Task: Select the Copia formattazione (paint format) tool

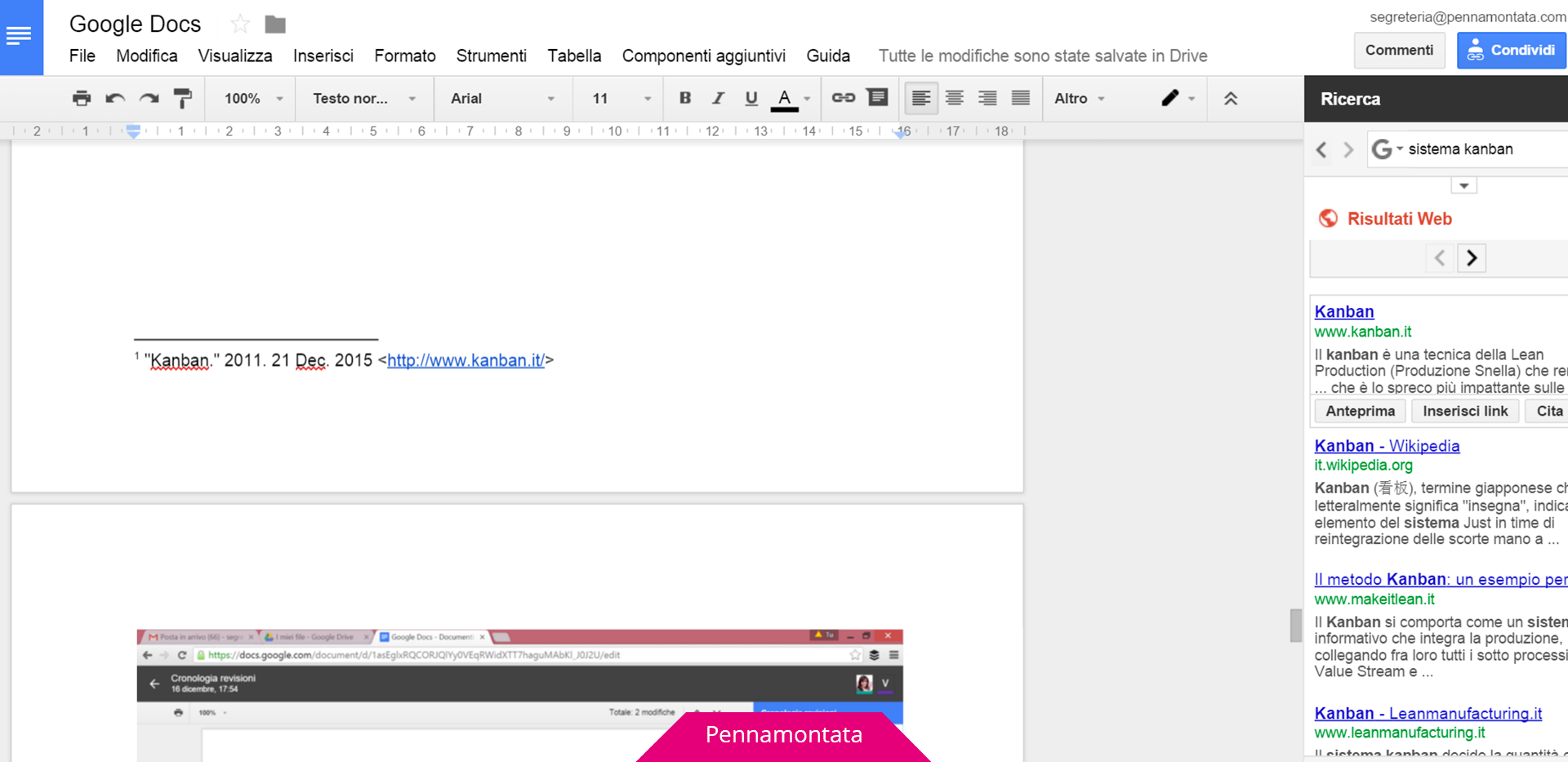Action: (183, 98)
